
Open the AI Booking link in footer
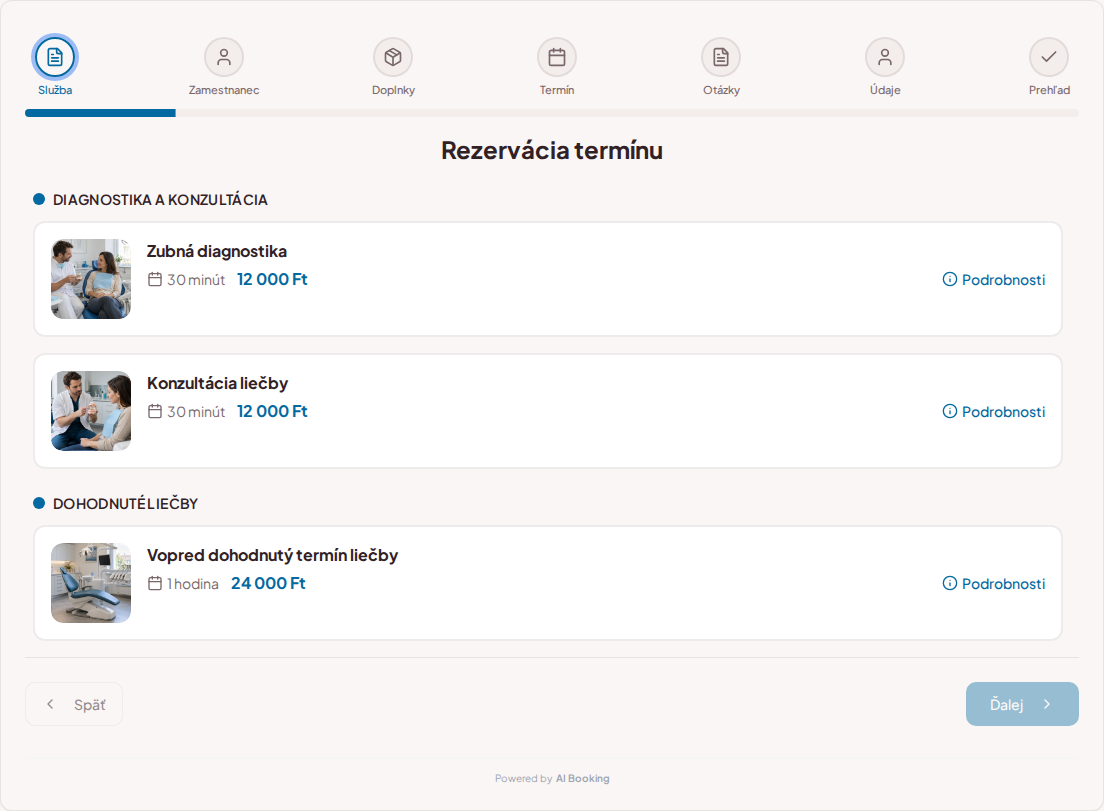(x=582, y=778)
